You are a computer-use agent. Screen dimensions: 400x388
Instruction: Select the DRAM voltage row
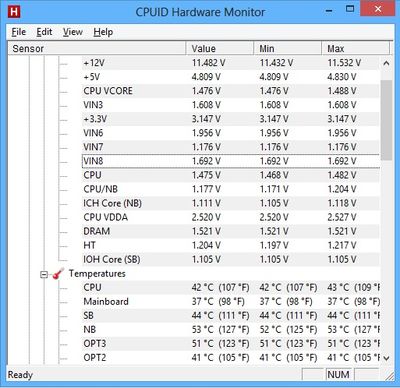point(231,231)
